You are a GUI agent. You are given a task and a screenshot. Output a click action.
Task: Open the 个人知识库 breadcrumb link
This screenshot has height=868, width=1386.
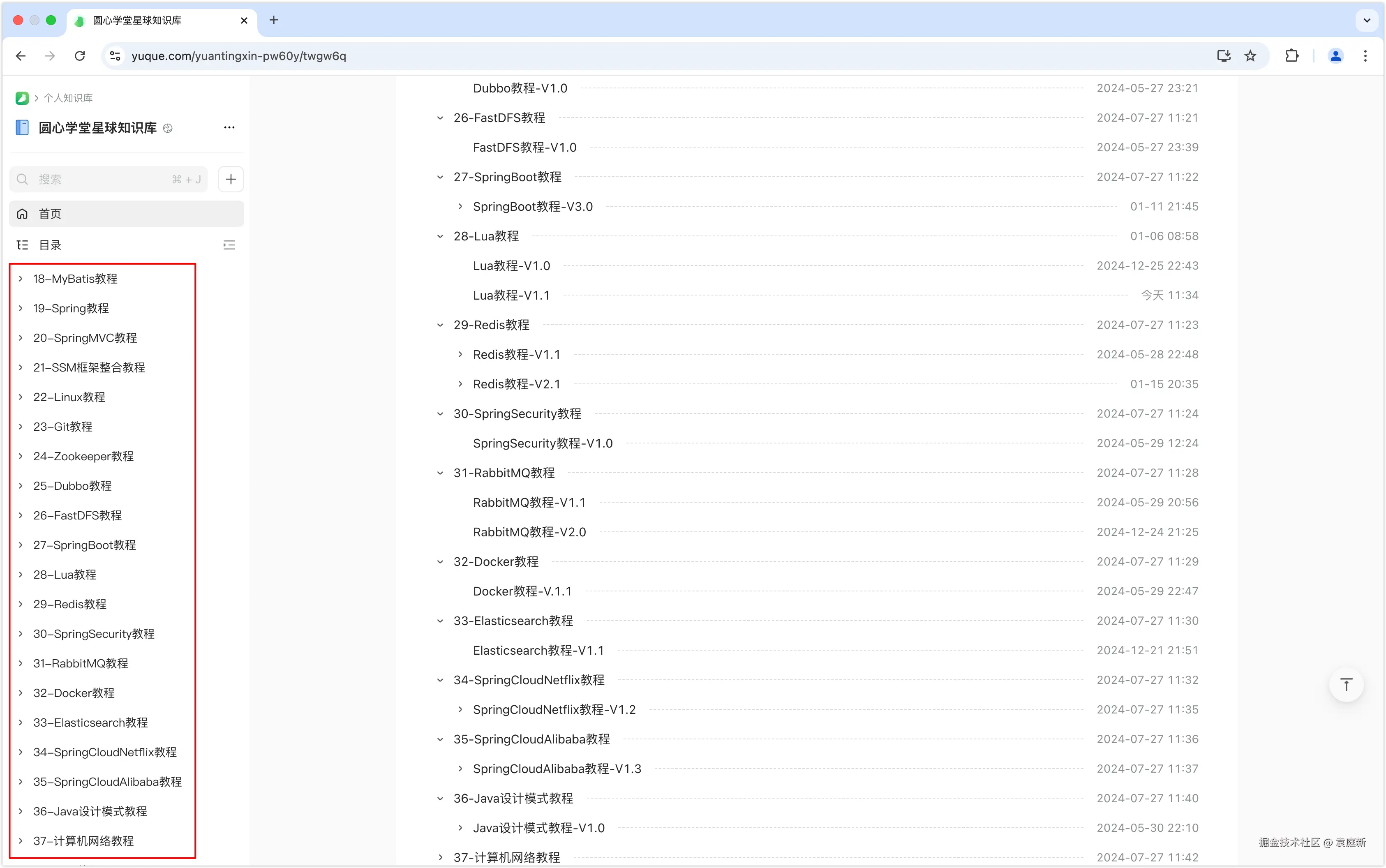(68, 98)
